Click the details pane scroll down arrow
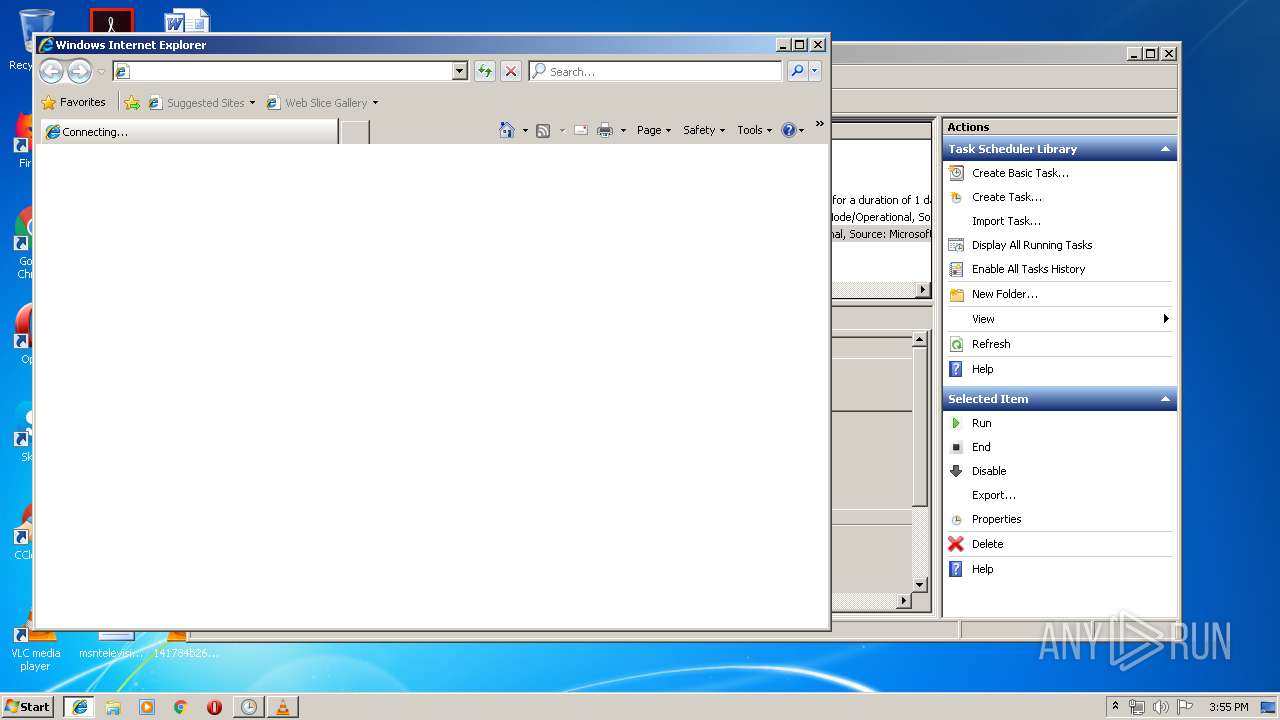The image size is (1280, 720). click(x=920, y=585)
